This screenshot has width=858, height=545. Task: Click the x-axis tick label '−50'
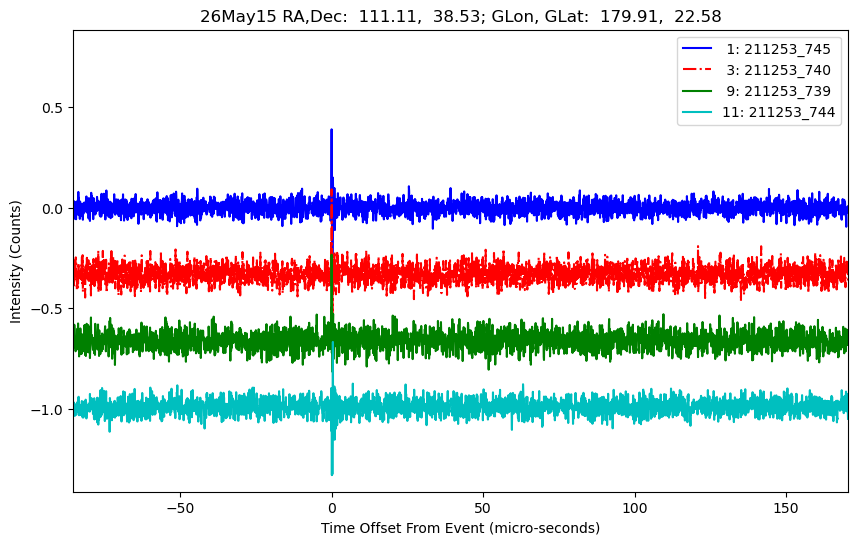180,508
